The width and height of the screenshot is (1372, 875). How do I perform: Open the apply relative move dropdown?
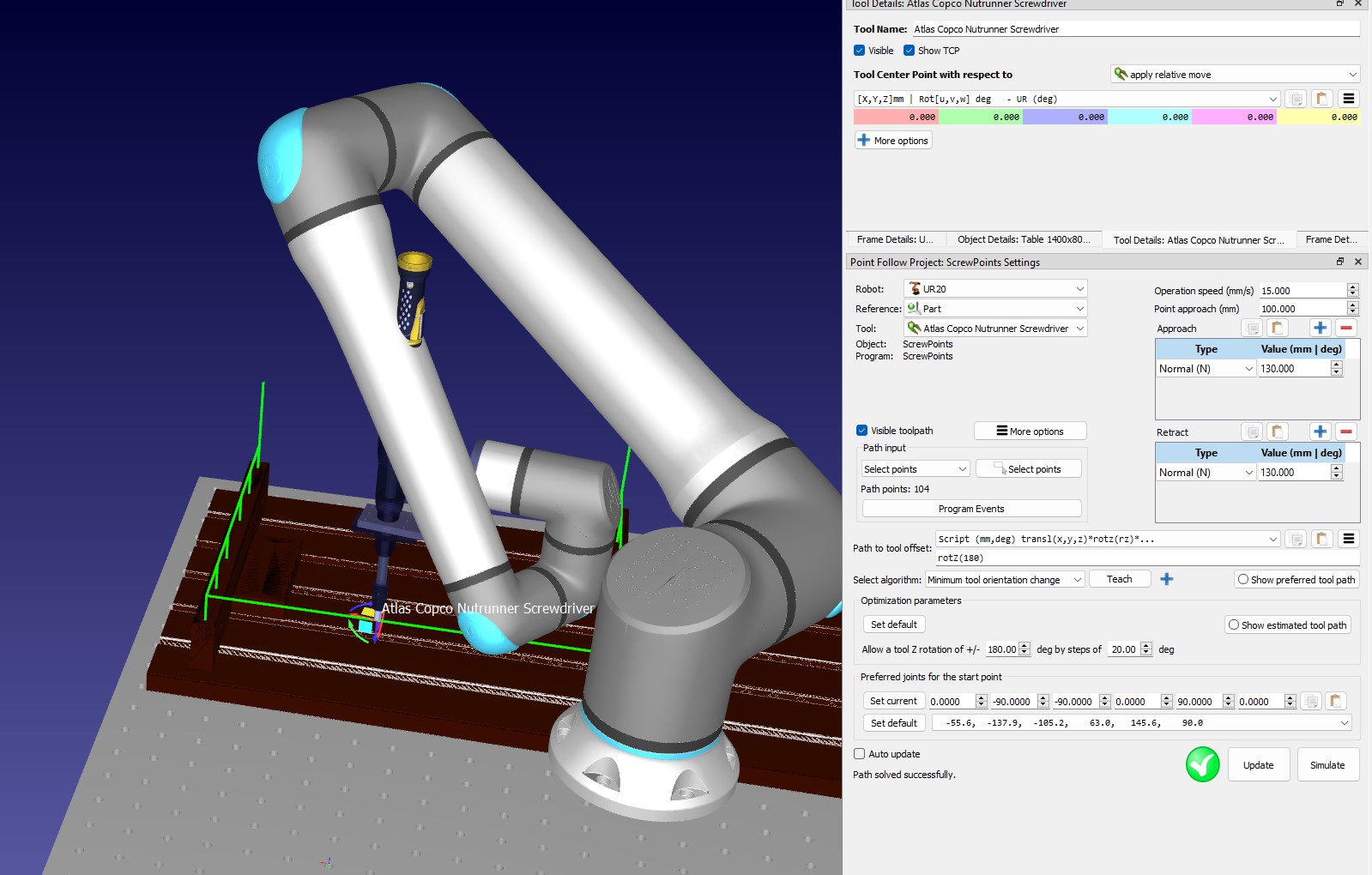pyautogui.click(x=1235, y=75)
